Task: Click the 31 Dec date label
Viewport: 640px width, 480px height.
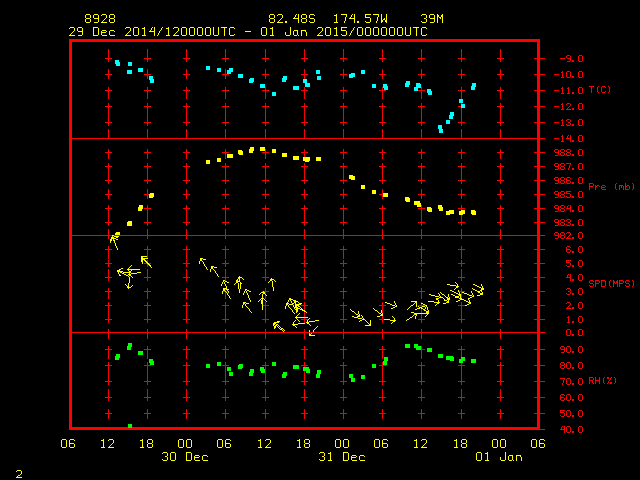Action: tap(341, 457)
